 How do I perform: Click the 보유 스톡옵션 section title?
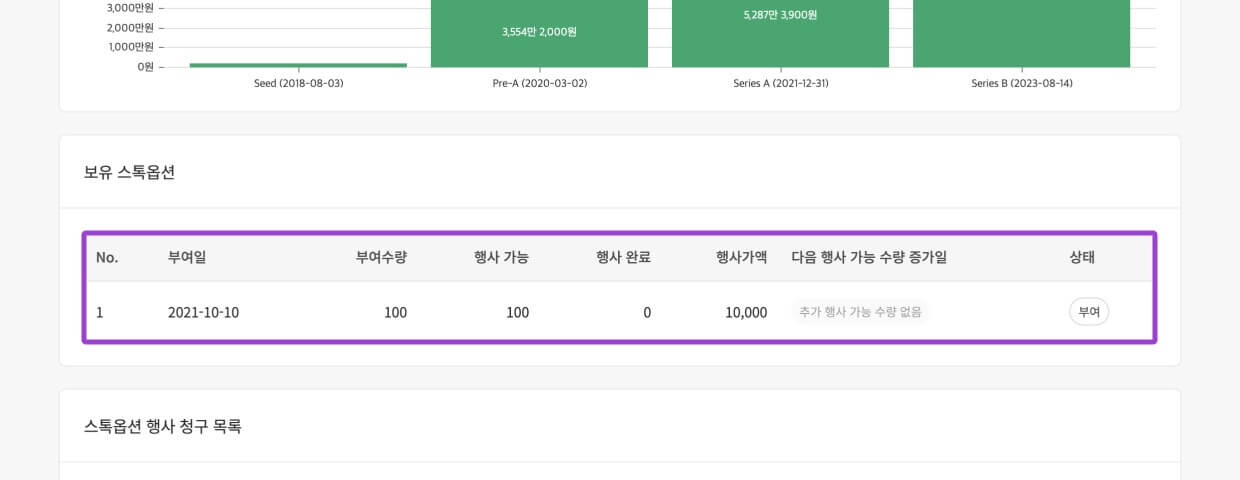click(129, 172)
